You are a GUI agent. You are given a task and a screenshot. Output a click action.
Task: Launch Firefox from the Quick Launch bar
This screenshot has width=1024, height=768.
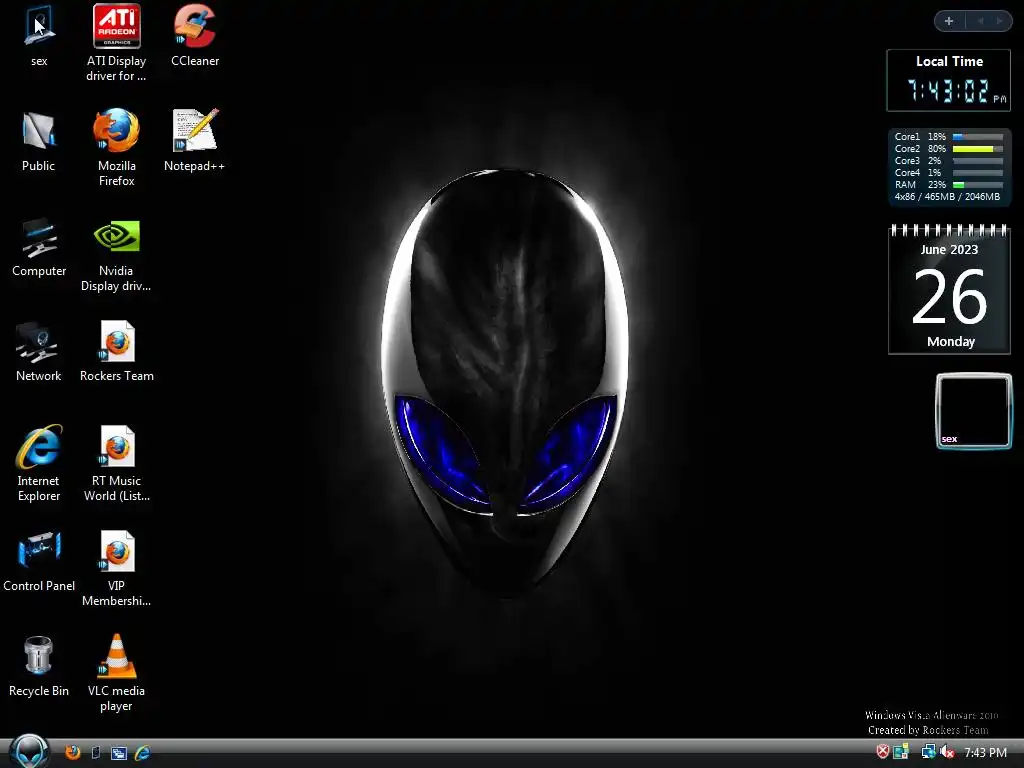click(x=72, y=752)
